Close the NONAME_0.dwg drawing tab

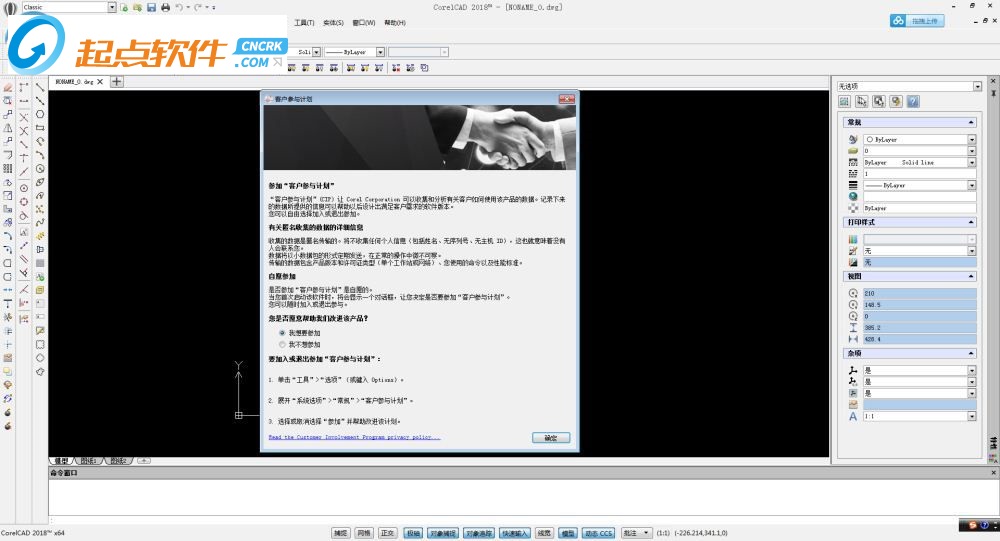pos(100,82)
